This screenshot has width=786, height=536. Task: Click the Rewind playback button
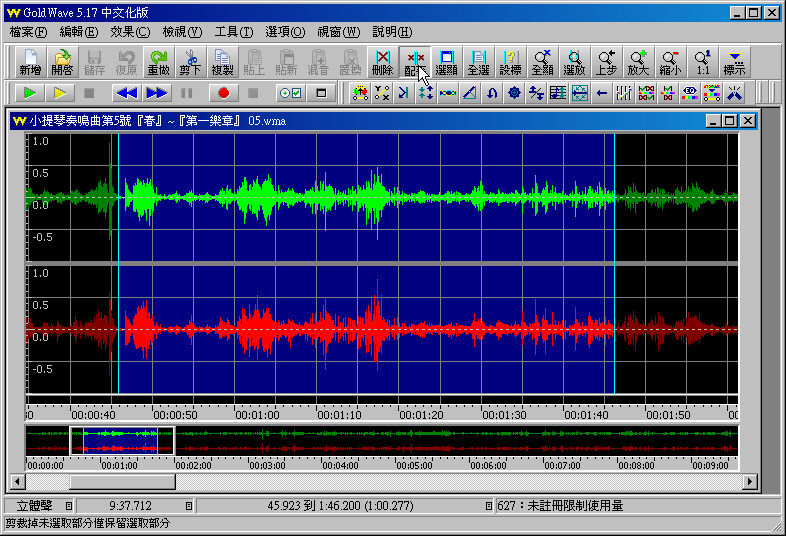click(x=126, y=93)
